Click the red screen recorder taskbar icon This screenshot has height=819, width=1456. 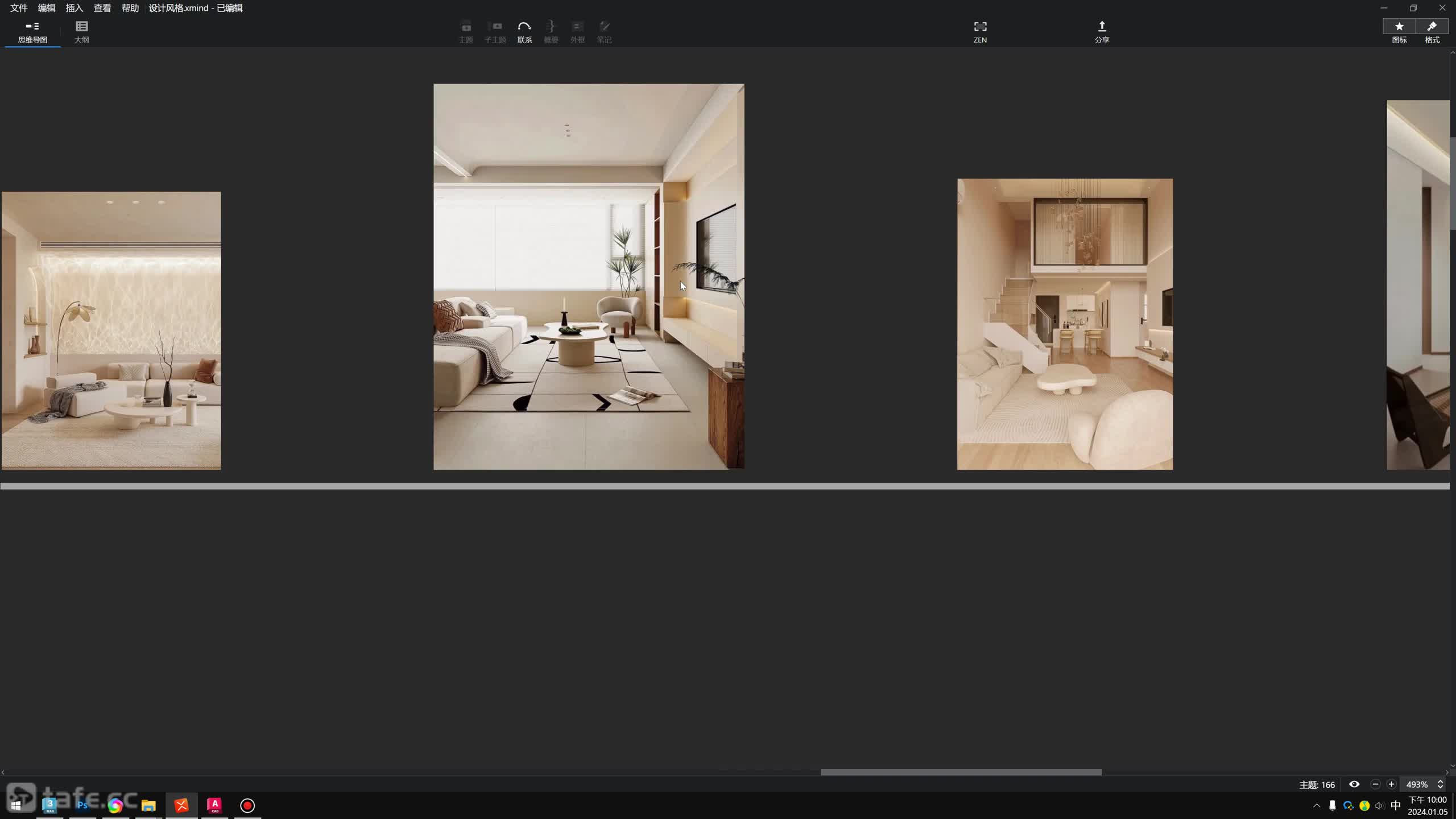(x=247, y=805)
